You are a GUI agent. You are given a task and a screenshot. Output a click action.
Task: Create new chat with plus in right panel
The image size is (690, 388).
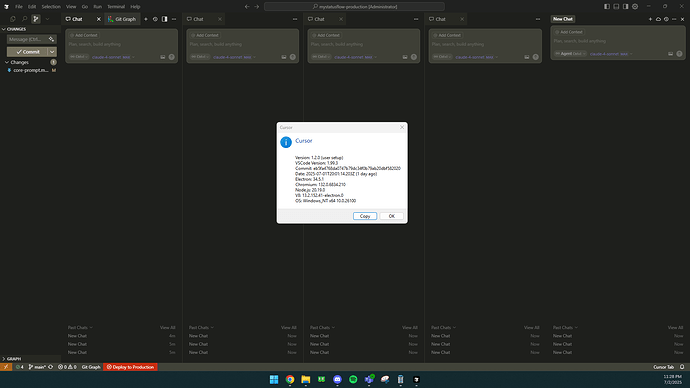coord(650,19)
